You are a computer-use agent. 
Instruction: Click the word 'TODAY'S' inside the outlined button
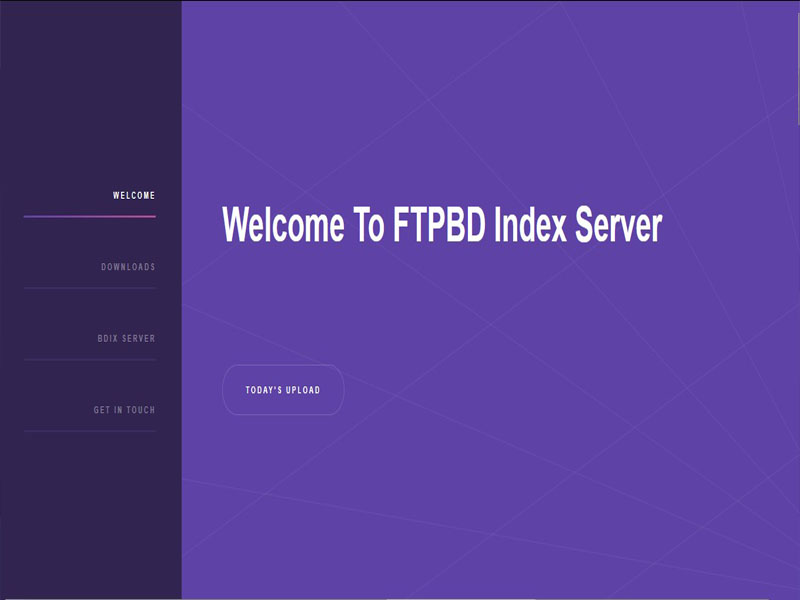pyautogui.click(x=263, y=390)
